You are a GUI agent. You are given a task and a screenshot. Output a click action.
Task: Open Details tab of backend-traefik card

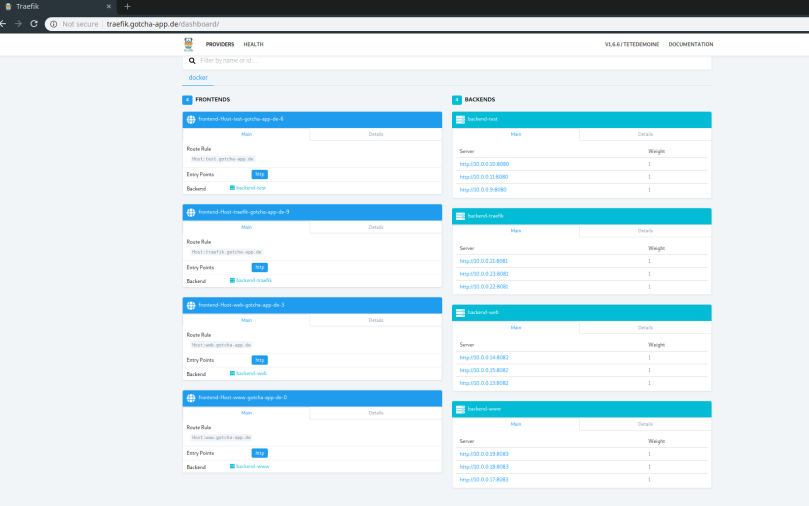pyautogui.click(x=645, y=231)
